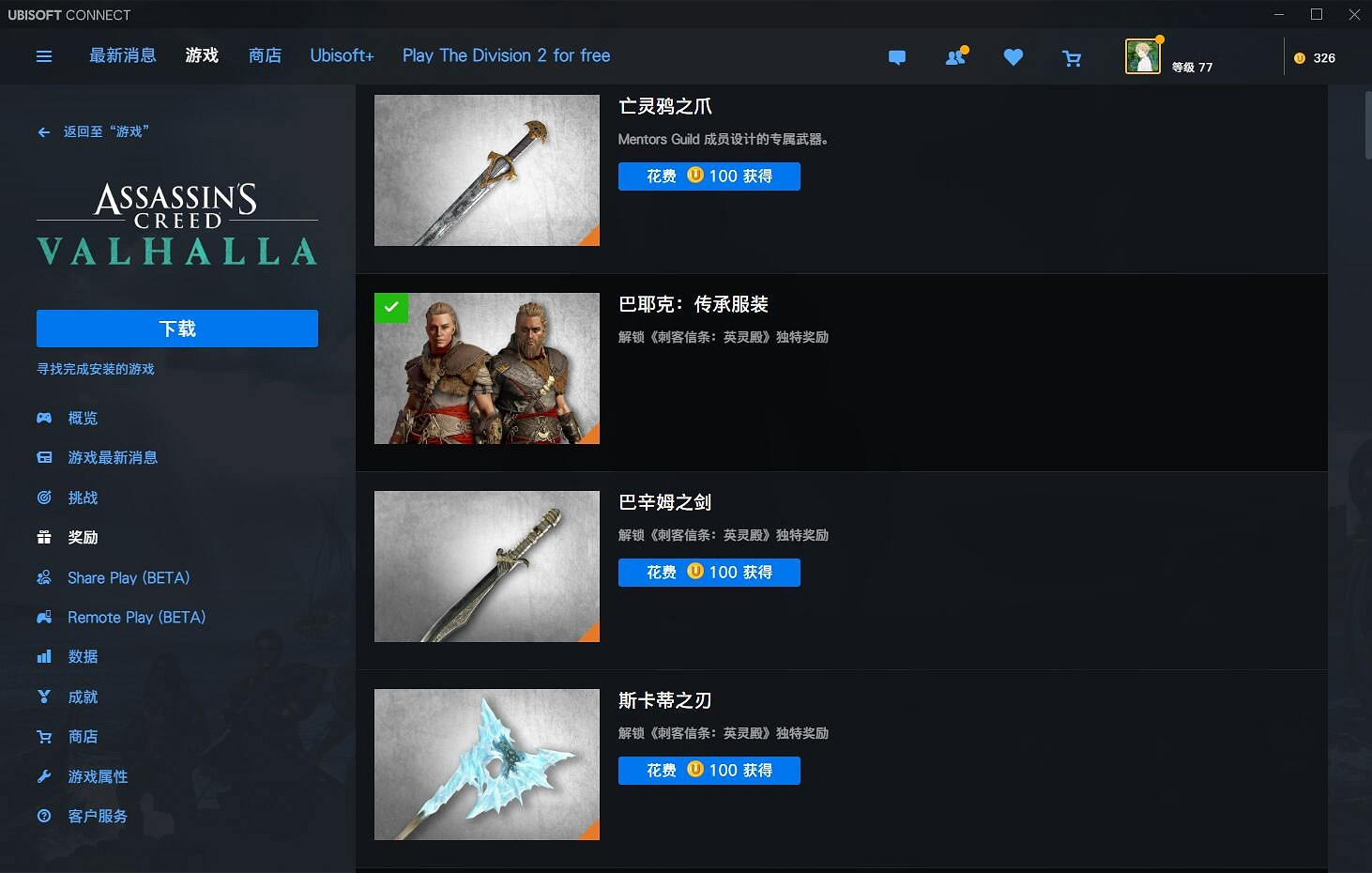Image resolution: width=1372 pixels, height=873 pixels.
Task: Click the user avatar picture
Action: click(1142, 57)
